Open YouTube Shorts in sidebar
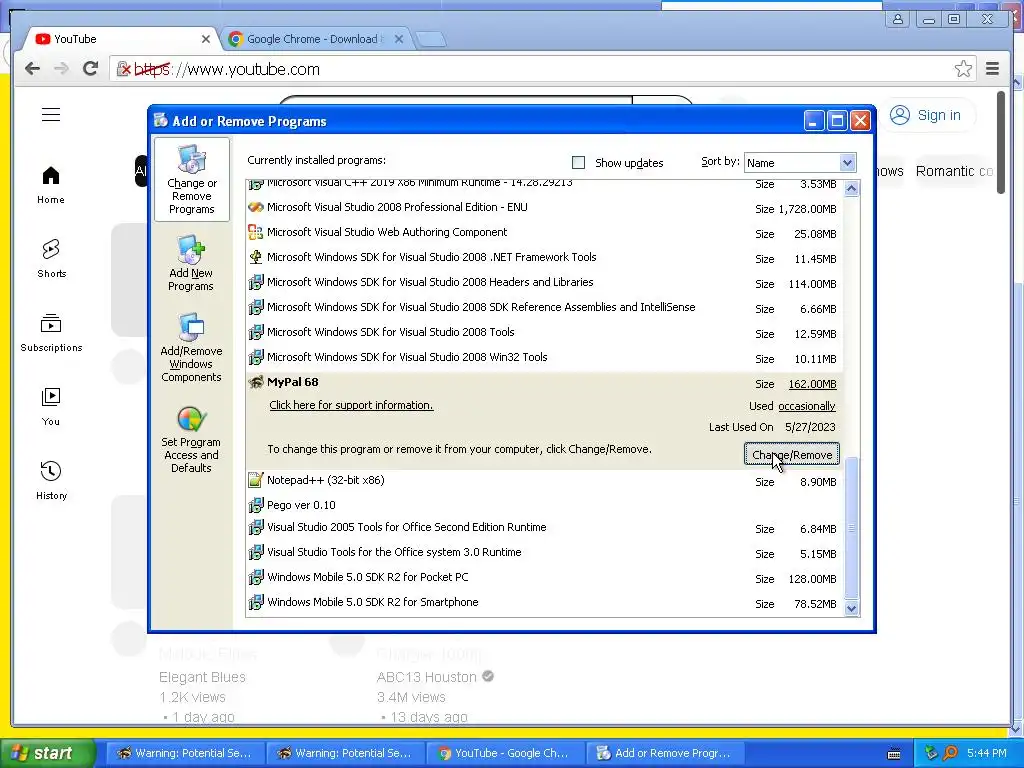The width and height of the screenshot is (1024, 768). [51, 259]
